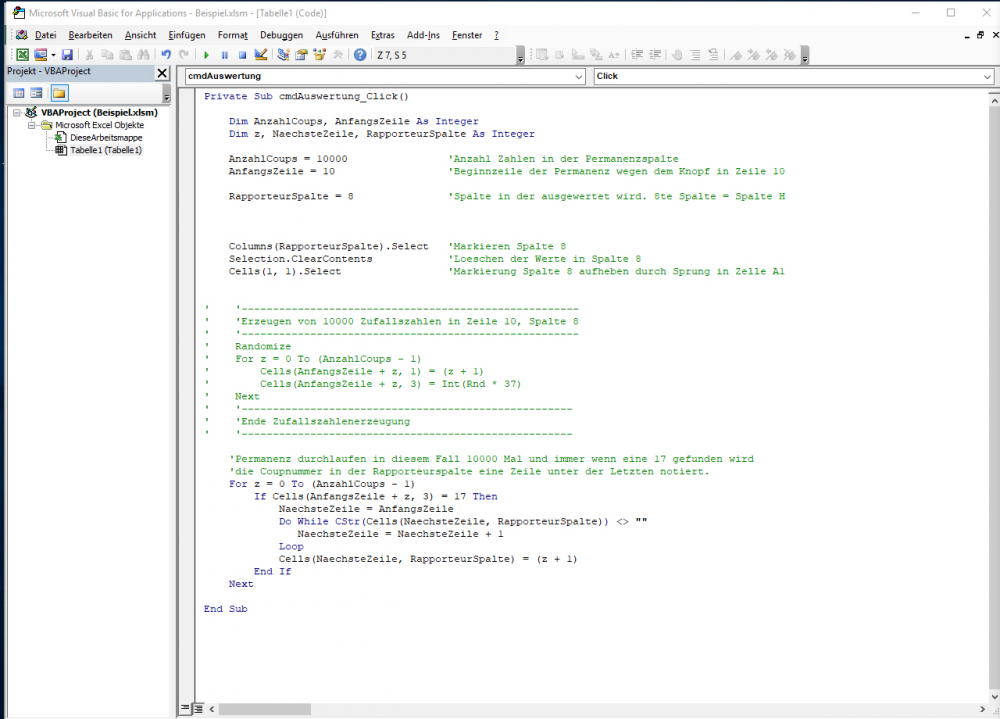Clear All Bookmarks flag icon

click(x=790, y=55)
